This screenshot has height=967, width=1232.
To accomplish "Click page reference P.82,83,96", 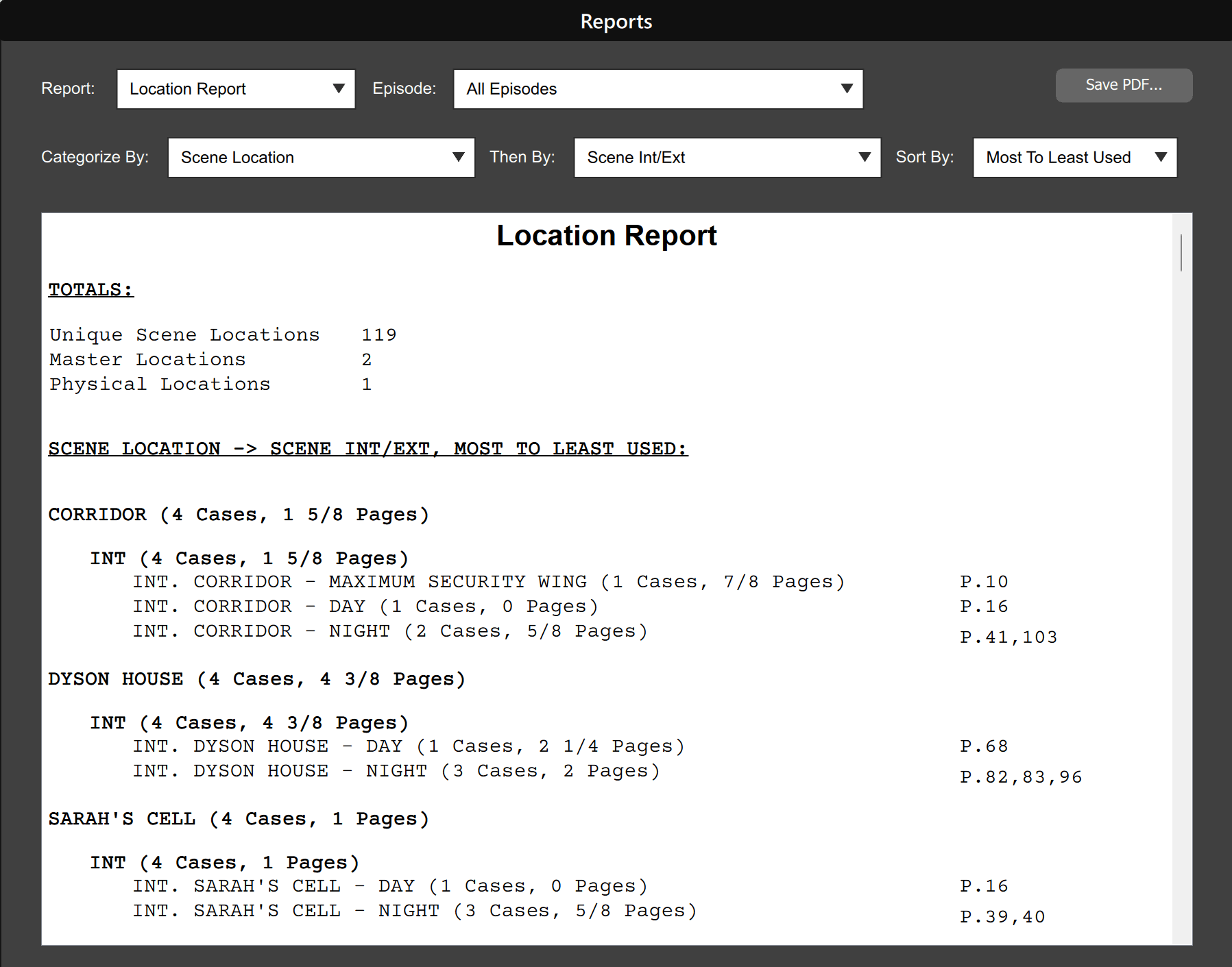I will click(1020, 777).
